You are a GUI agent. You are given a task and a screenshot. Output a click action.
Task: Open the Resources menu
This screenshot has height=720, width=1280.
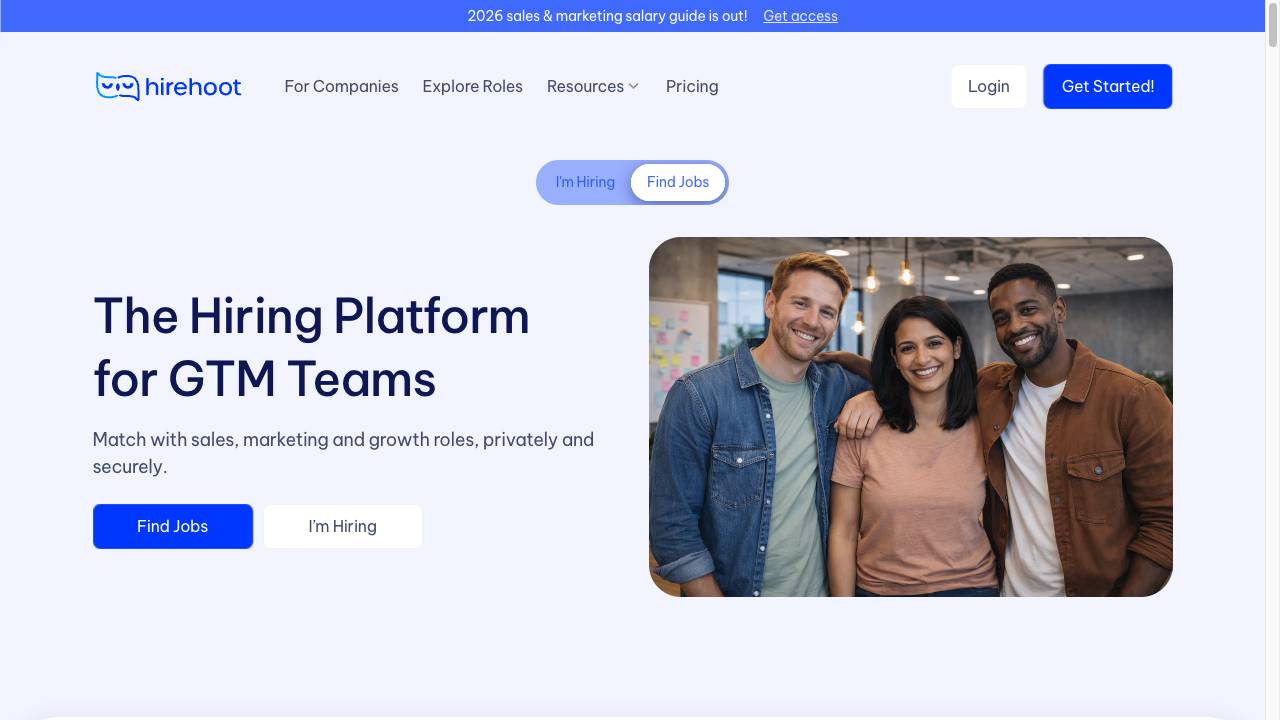tap(593, 86)
